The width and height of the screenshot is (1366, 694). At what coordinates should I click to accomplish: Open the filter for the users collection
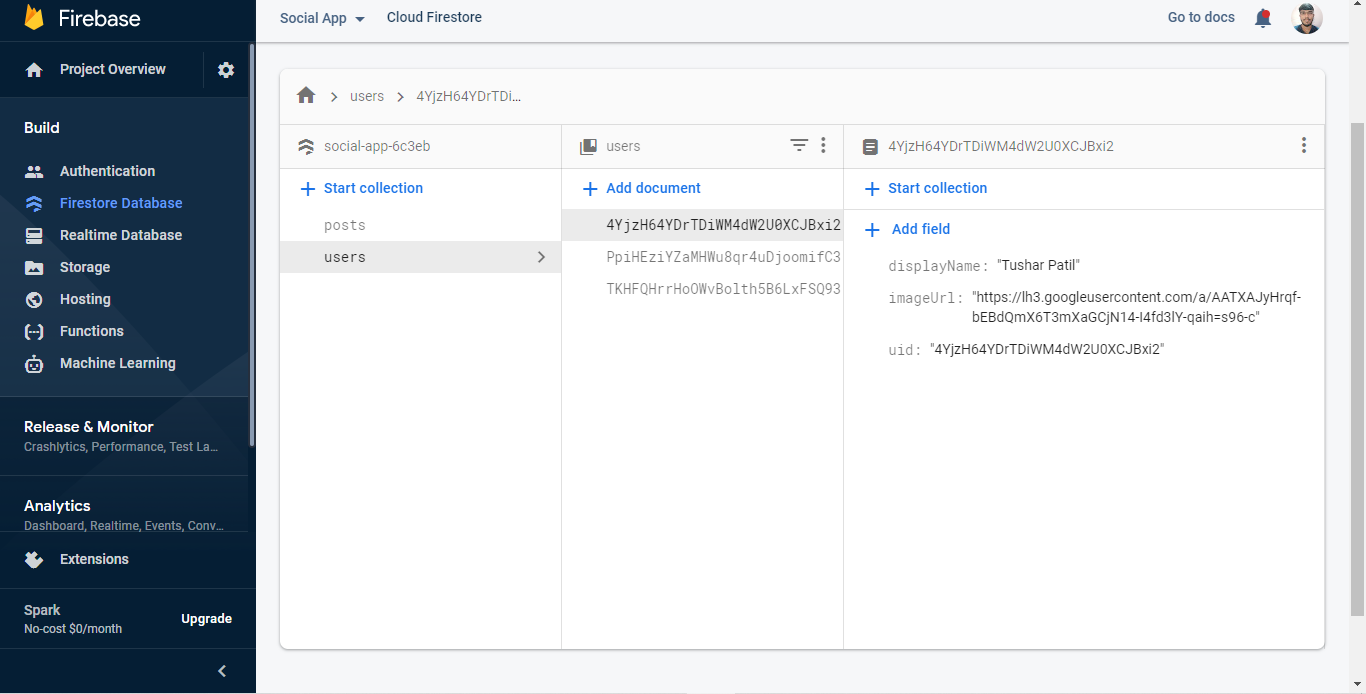tap(799, 145)
